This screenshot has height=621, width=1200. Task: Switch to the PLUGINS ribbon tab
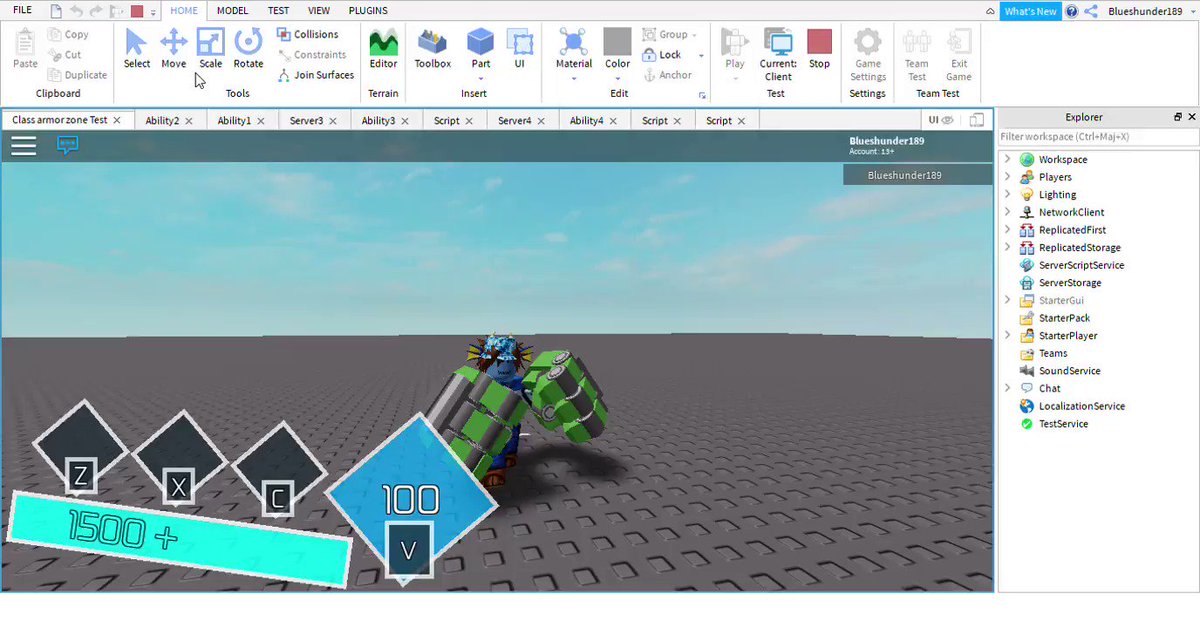click(368, 11)
